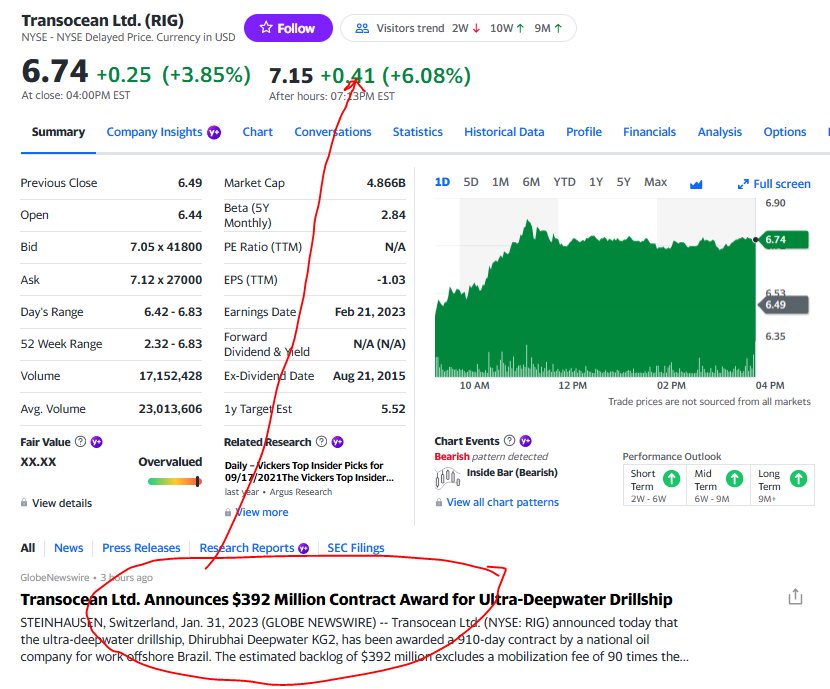The width and height of the screenshot is (830, 689).
Task: Click the Market Cap value 4.866B
Action: pyautogui.click(x=386, y=183)
